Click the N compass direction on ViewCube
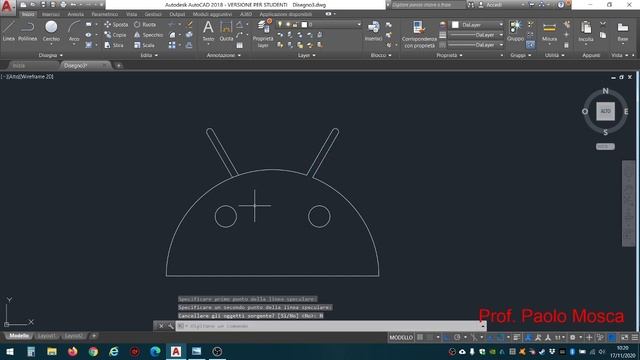Viewport: 640px width, 360px height. [605, 91]
